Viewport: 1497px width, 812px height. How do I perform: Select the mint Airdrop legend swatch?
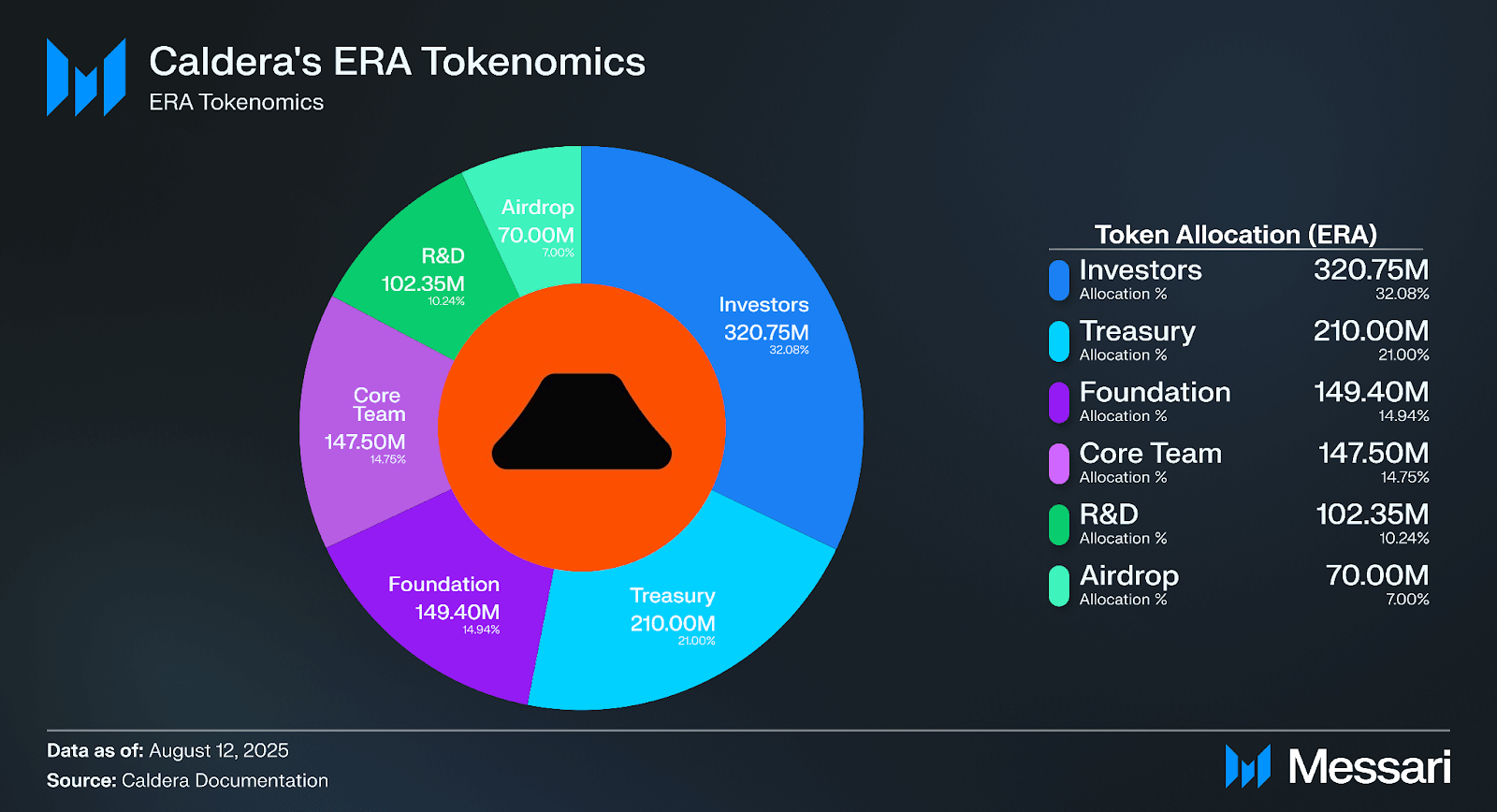(x=1059, y=587)
